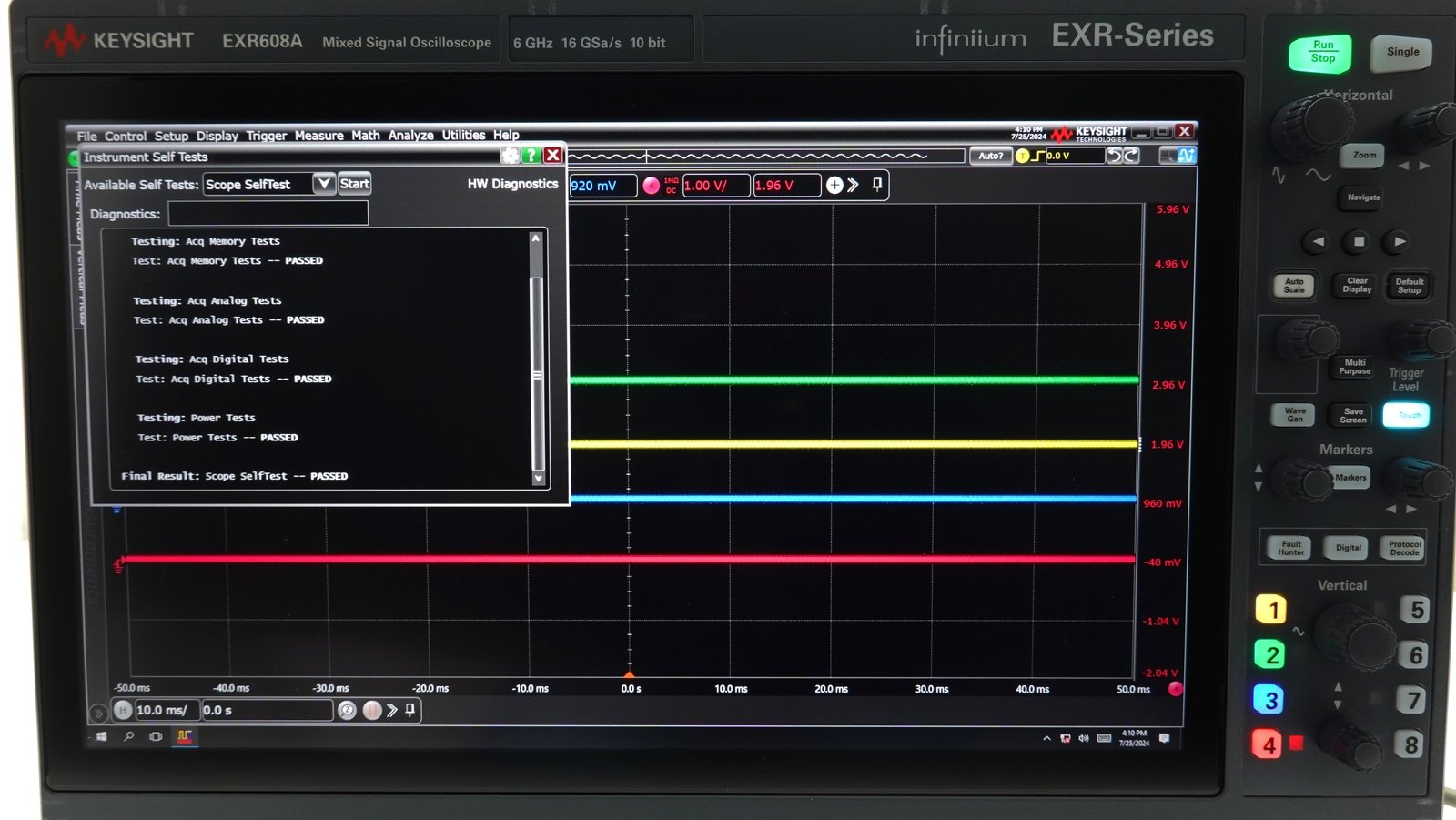1456x820 pixels.
Task: Open the Measure menu
Action: [x=318, y=136]
